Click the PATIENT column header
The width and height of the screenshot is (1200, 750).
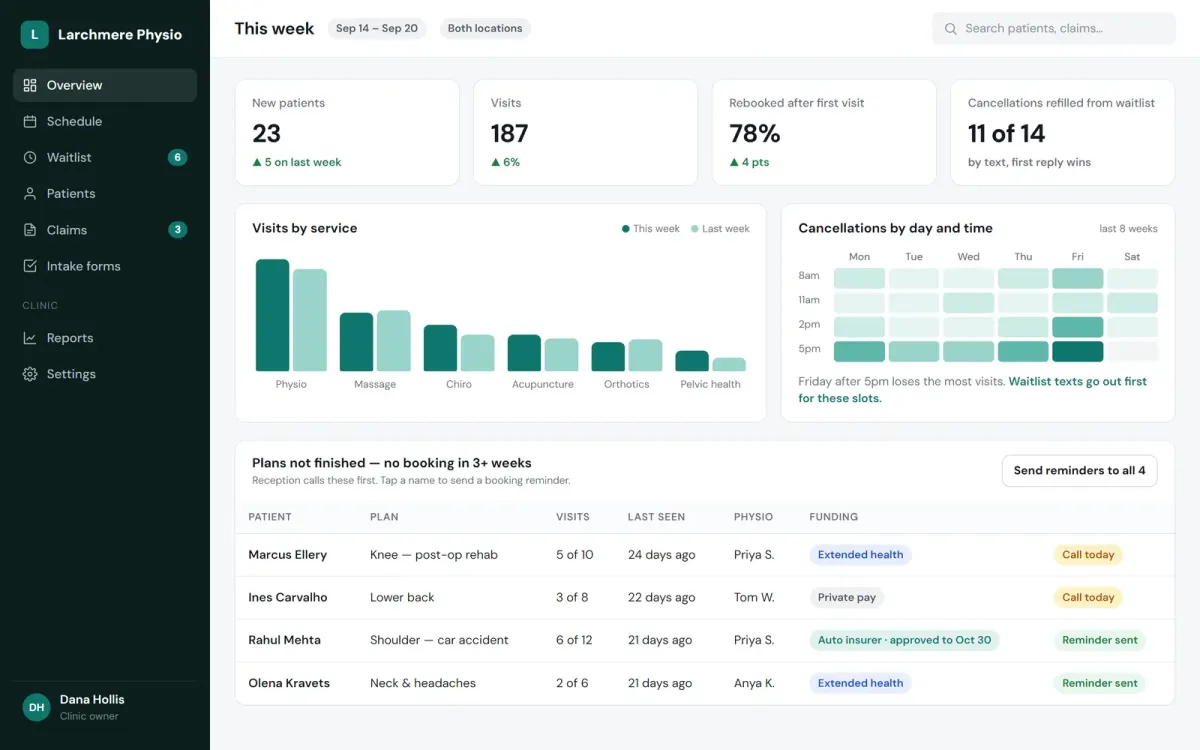(270, 517)
